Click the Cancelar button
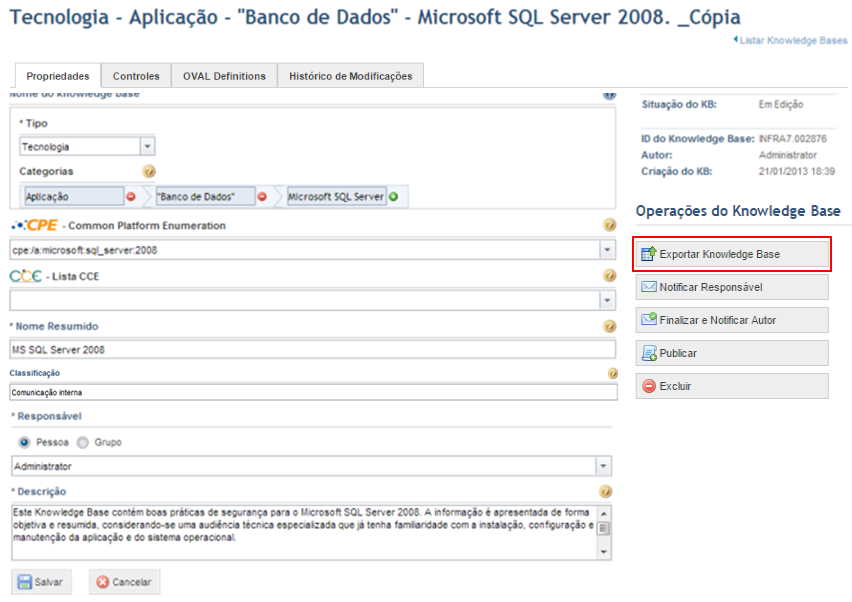The image size is (852, 602). tap(124, 582)
